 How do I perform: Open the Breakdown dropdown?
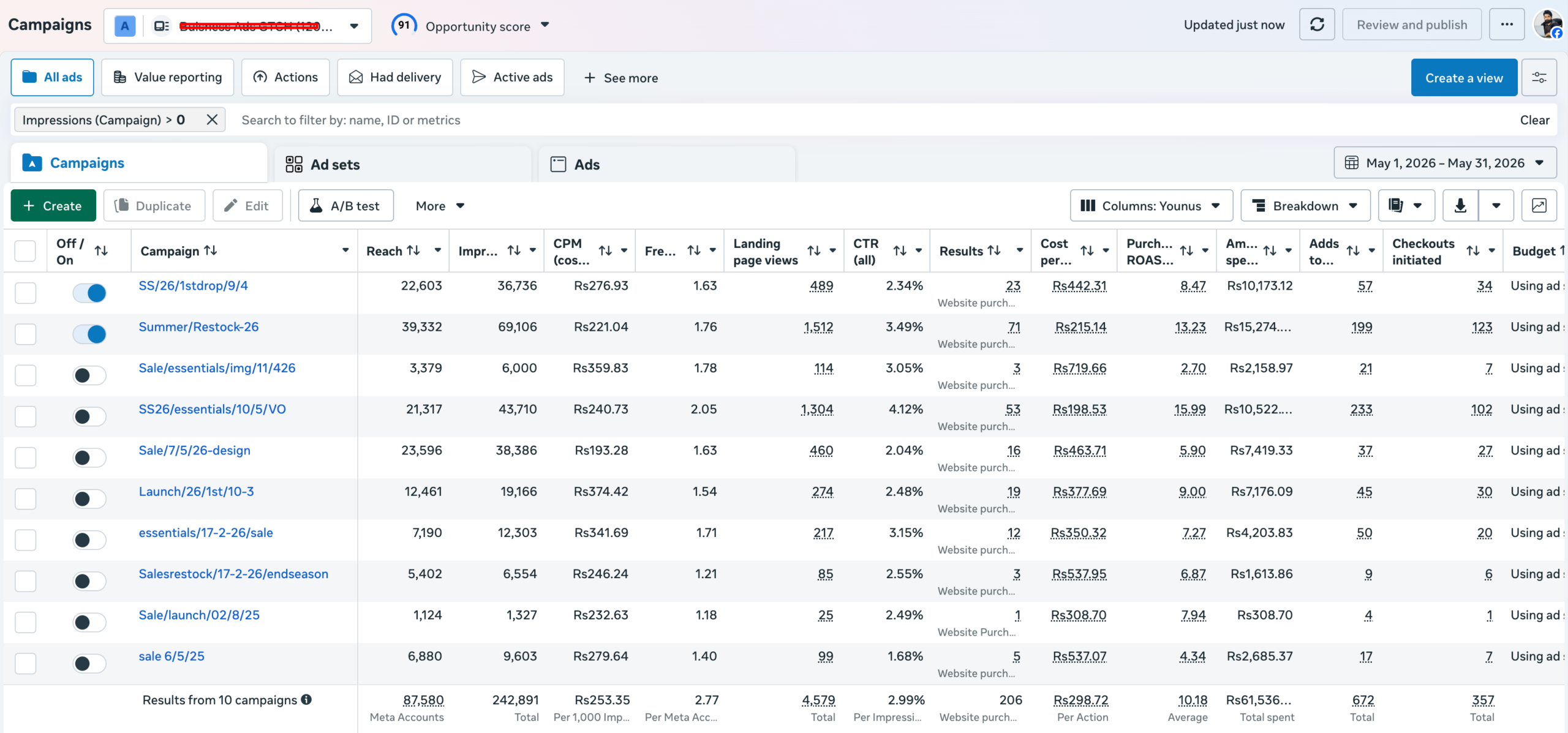point(1305,206)
